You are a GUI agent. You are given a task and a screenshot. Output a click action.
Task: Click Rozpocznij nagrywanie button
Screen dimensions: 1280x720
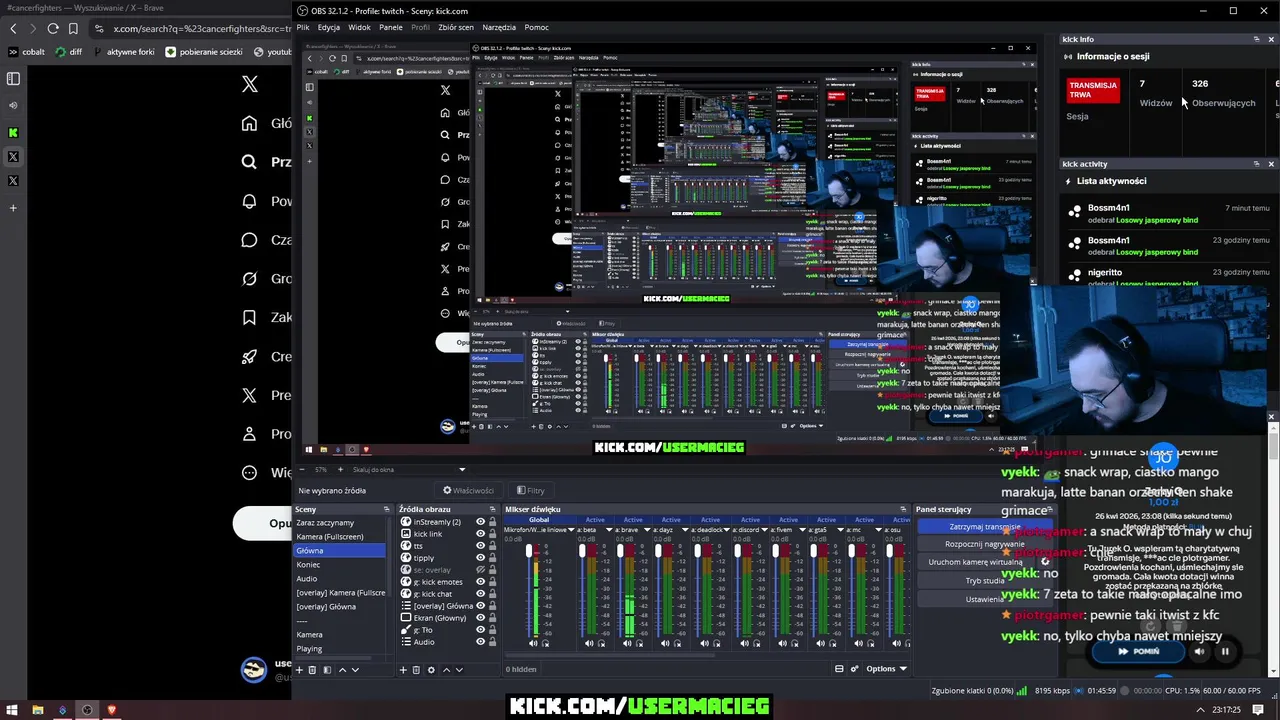coord(985,544)
